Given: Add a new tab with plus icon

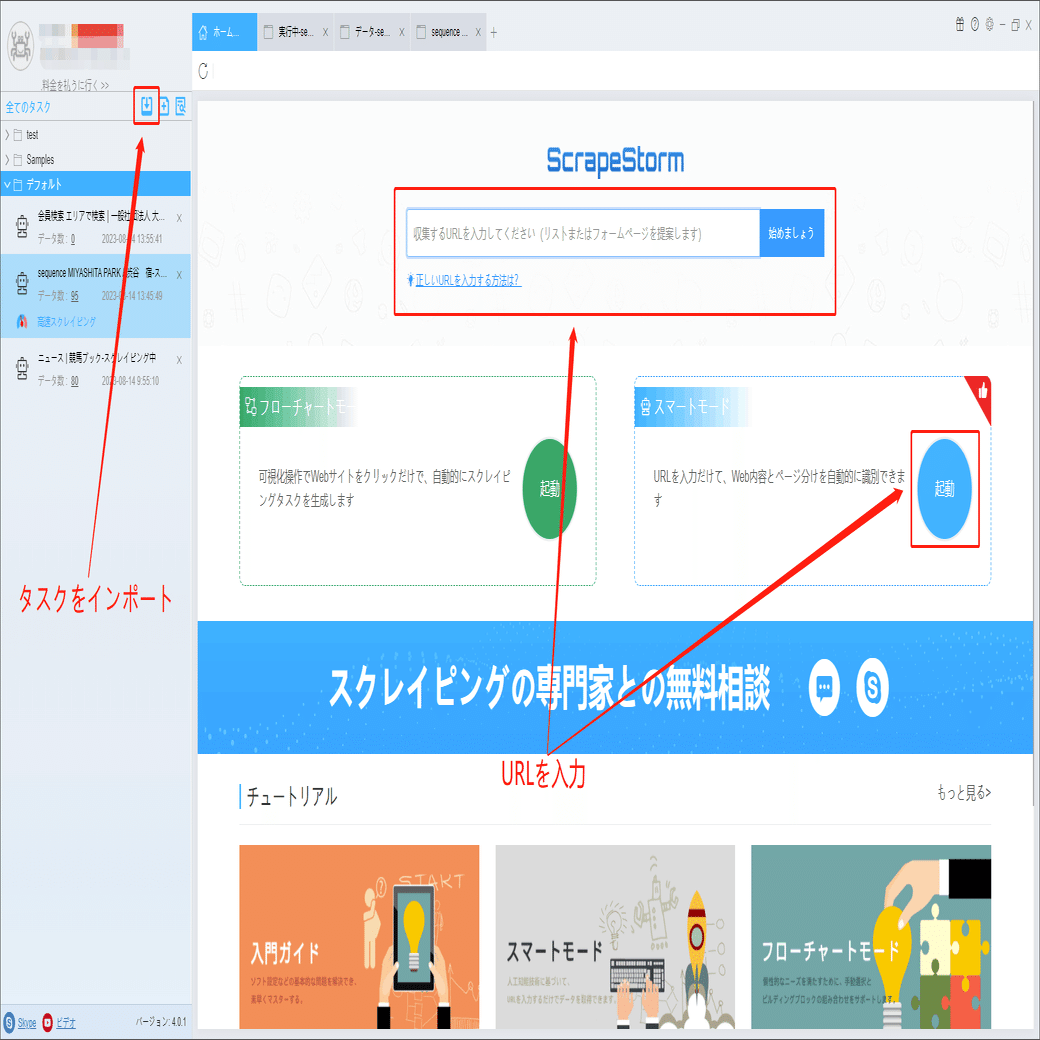Looking at the screenshot, I should (493, 32).
